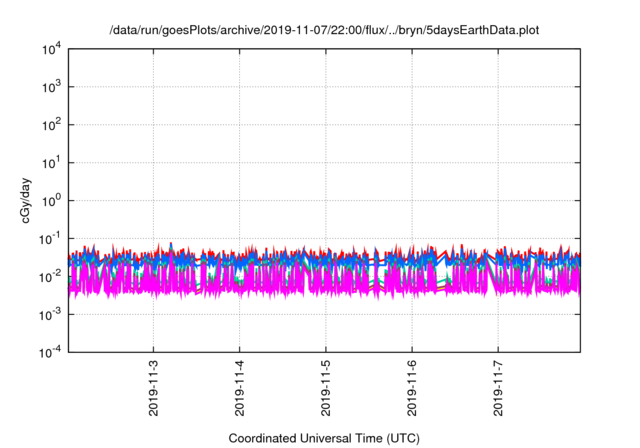
Task: Click the cGy/day axis title
Action: point(26,200)
